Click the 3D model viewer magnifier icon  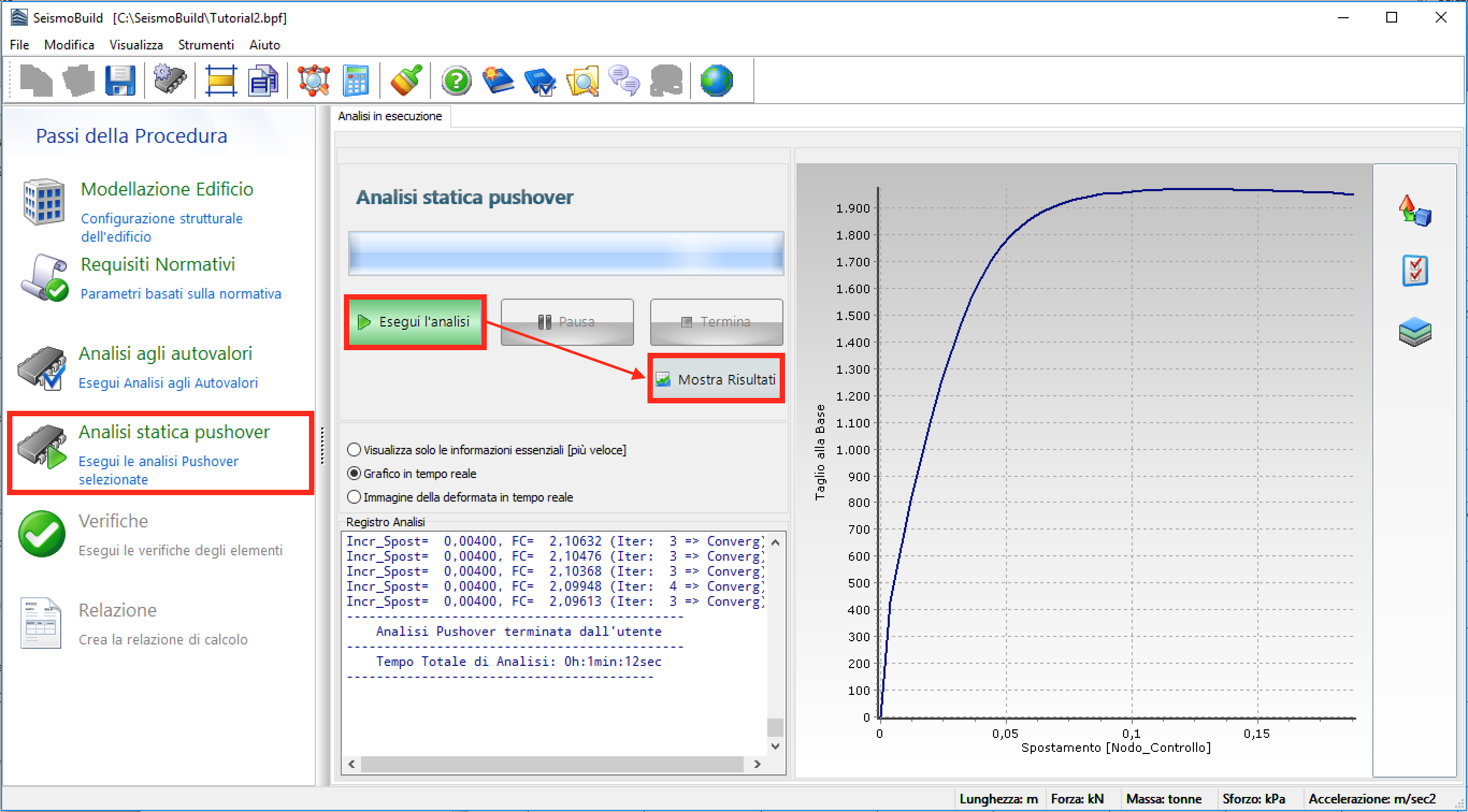313,81
